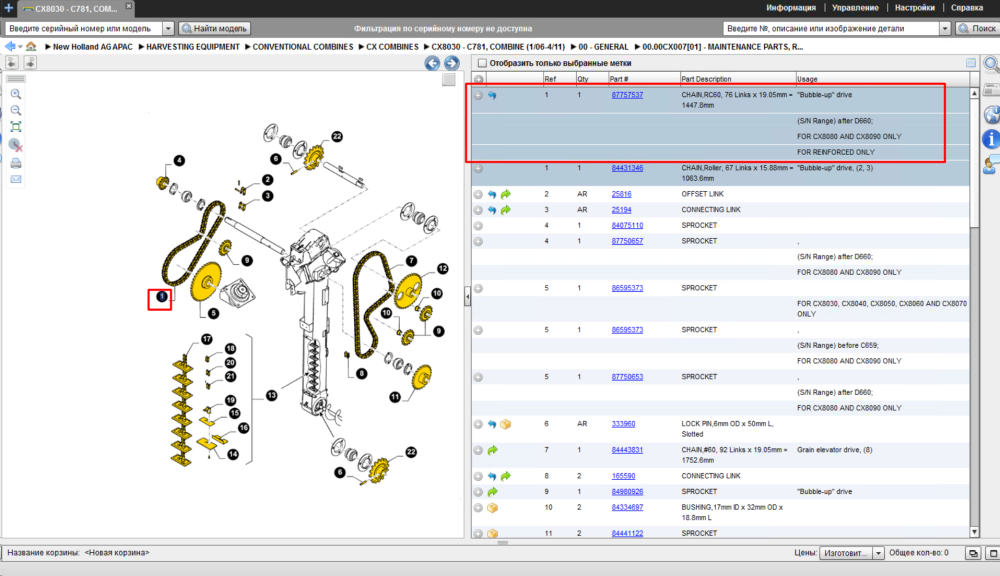
Task: Click blue replaced-by arrow for part 87757537
Action: coord(492,95)
